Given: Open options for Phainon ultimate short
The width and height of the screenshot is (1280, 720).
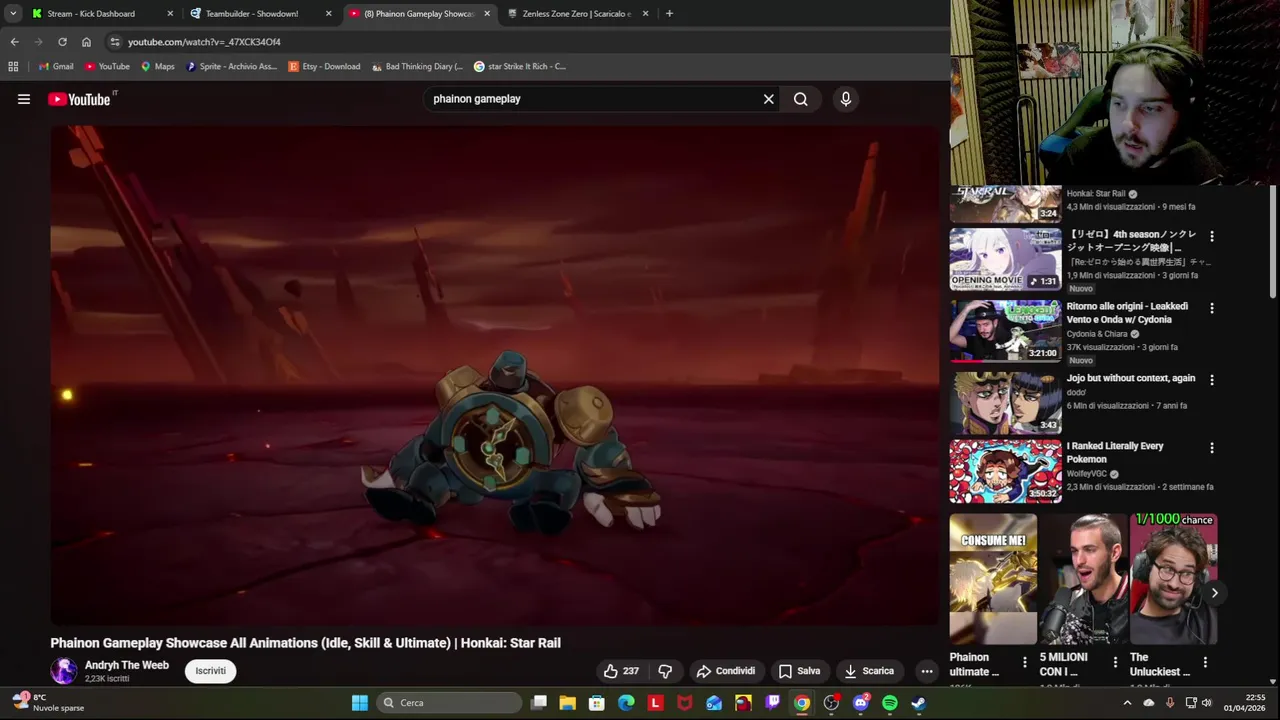Looking at the screenshot, I should point(1025,662).
